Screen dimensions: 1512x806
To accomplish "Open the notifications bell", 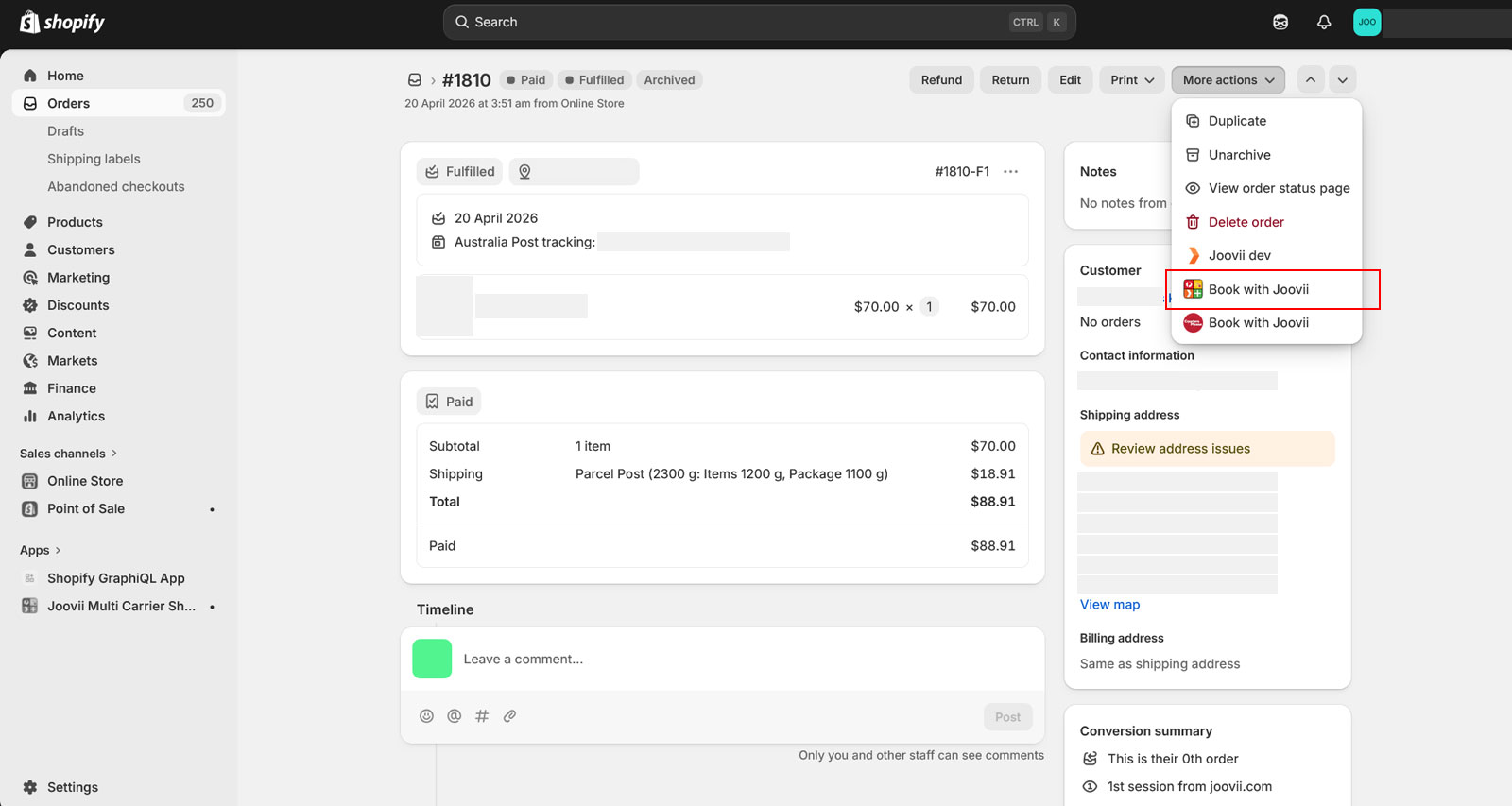I will click(x=1324, y=22).
